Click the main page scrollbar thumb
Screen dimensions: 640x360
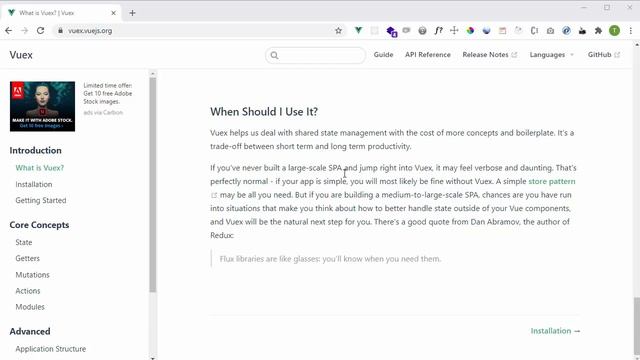pyautogui.click(x=637, y=326)
